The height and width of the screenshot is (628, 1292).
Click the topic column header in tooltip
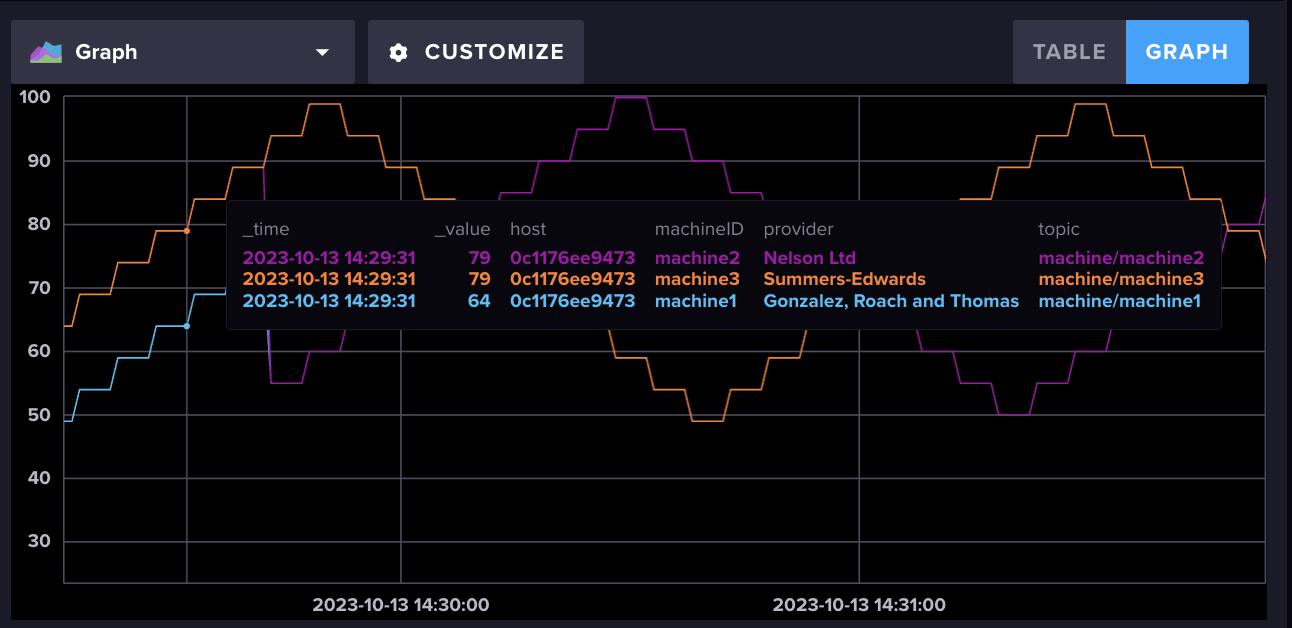(1059, 230)
